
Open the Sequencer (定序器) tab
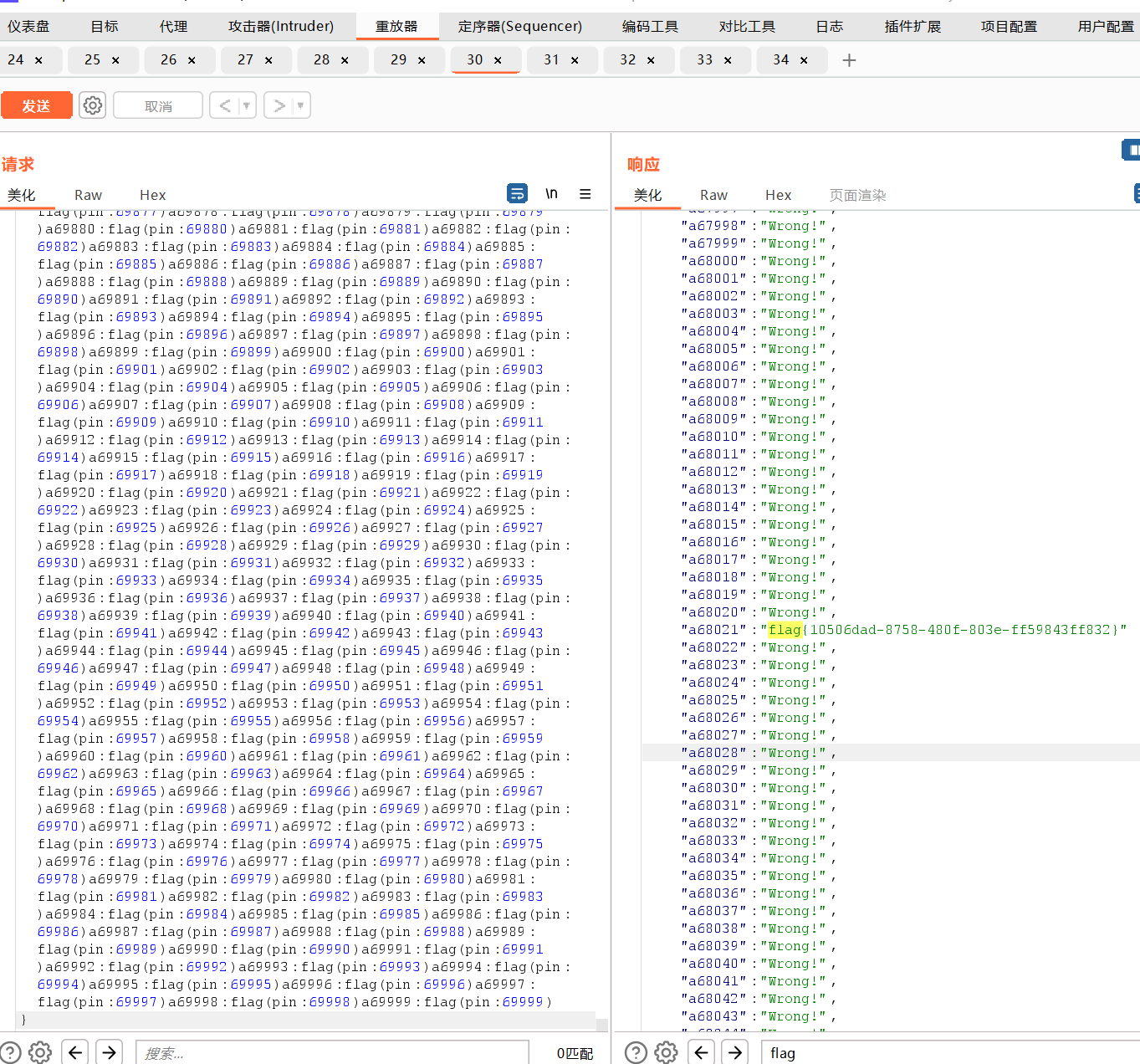tap(520, 27)
